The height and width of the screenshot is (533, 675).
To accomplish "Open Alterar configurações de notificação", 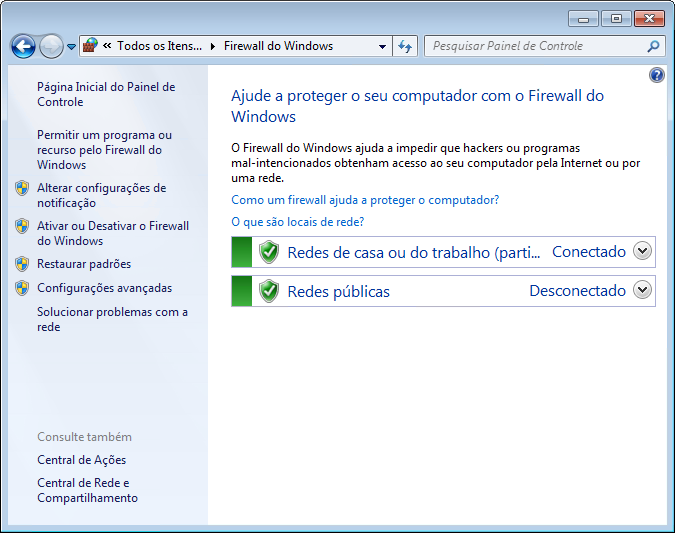I will pyautogui.click(x=102, y=195).
